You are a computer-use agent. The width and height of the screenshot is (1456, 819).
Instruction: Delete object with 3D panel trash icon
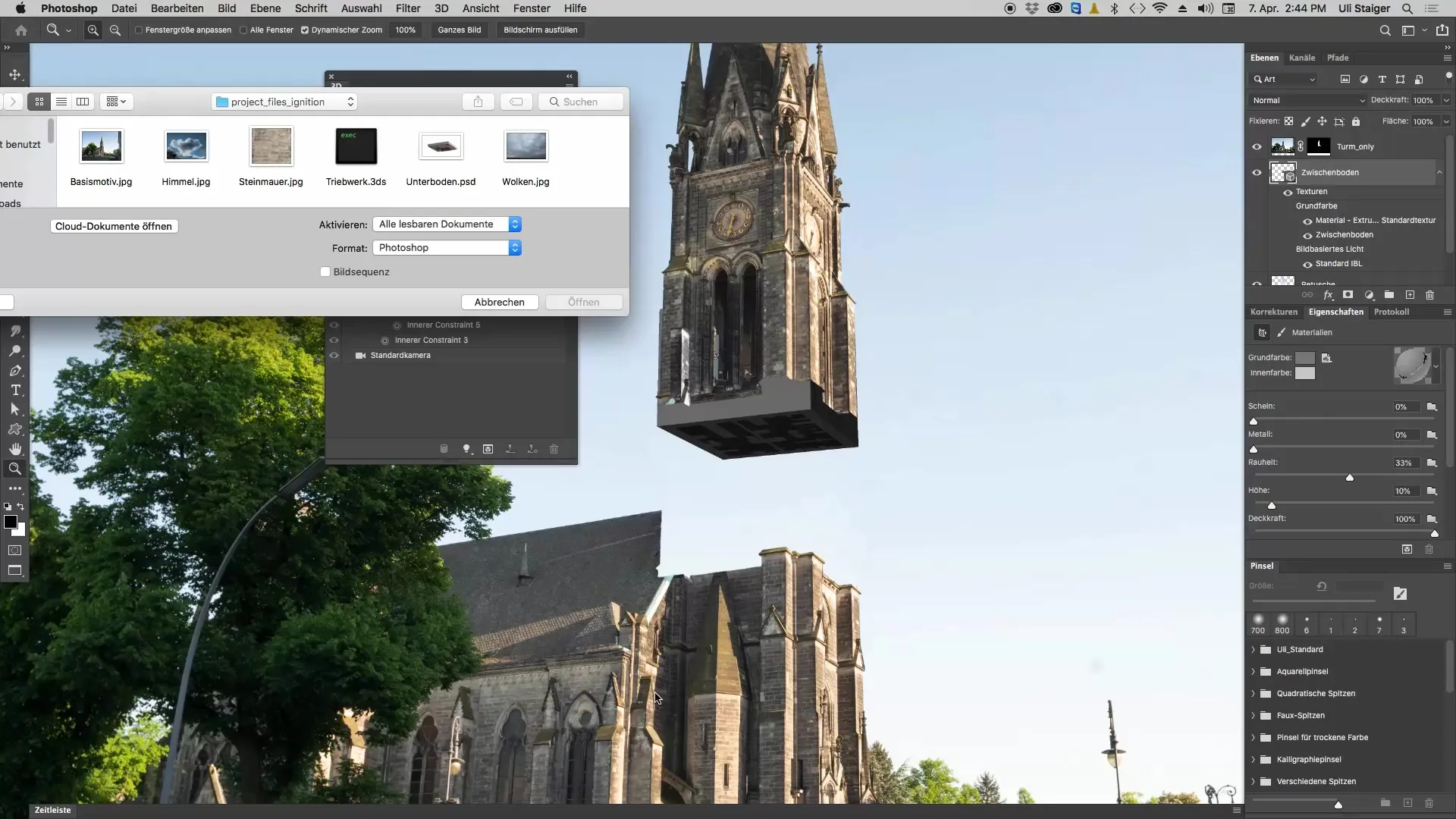pyautogui.click(x=554, y=449)
